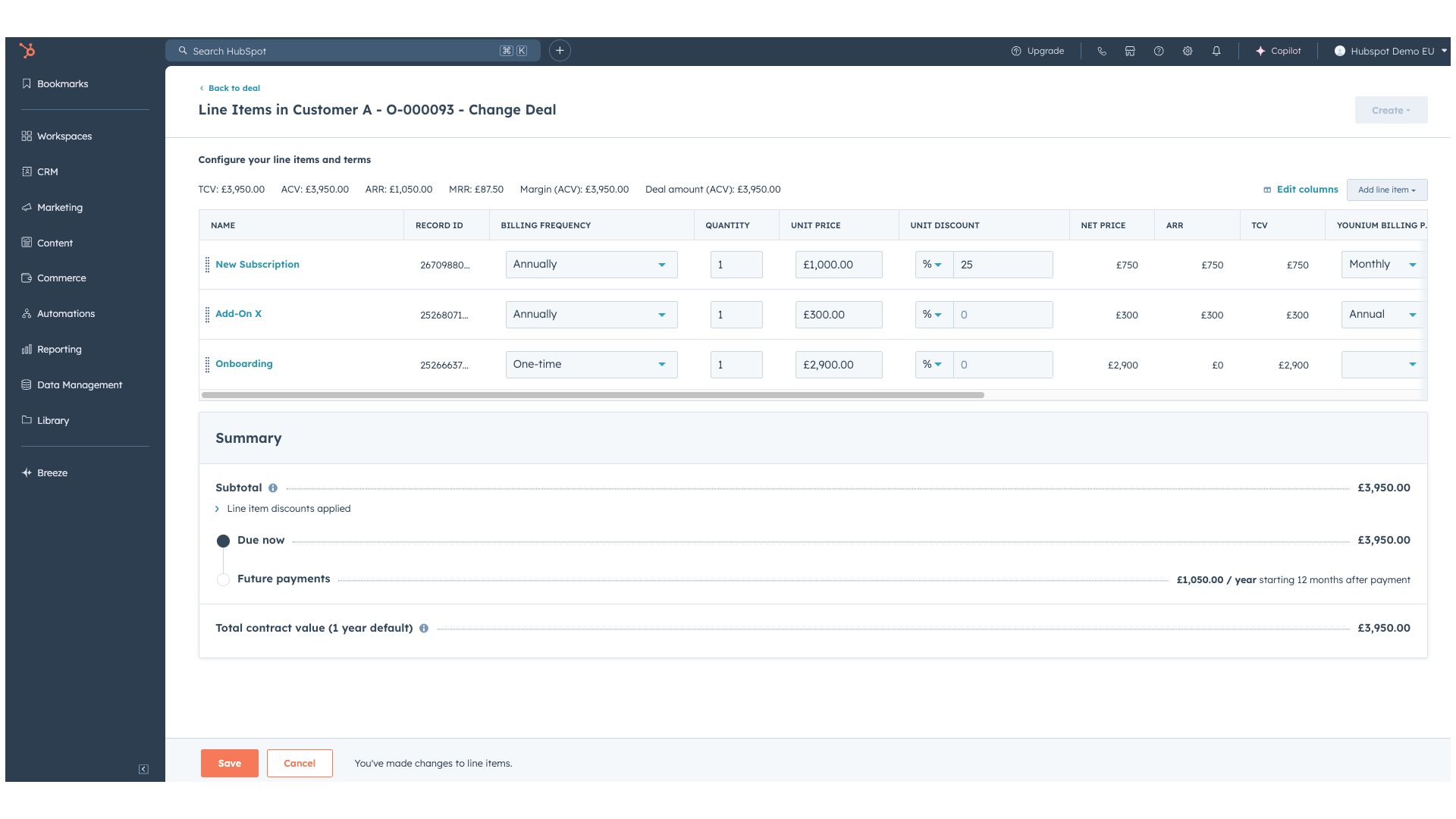Open the marketplace store icon

point(1130,51)
